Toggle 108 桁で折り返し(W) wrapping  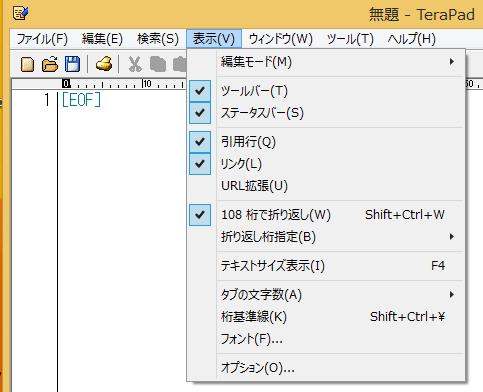327,215
